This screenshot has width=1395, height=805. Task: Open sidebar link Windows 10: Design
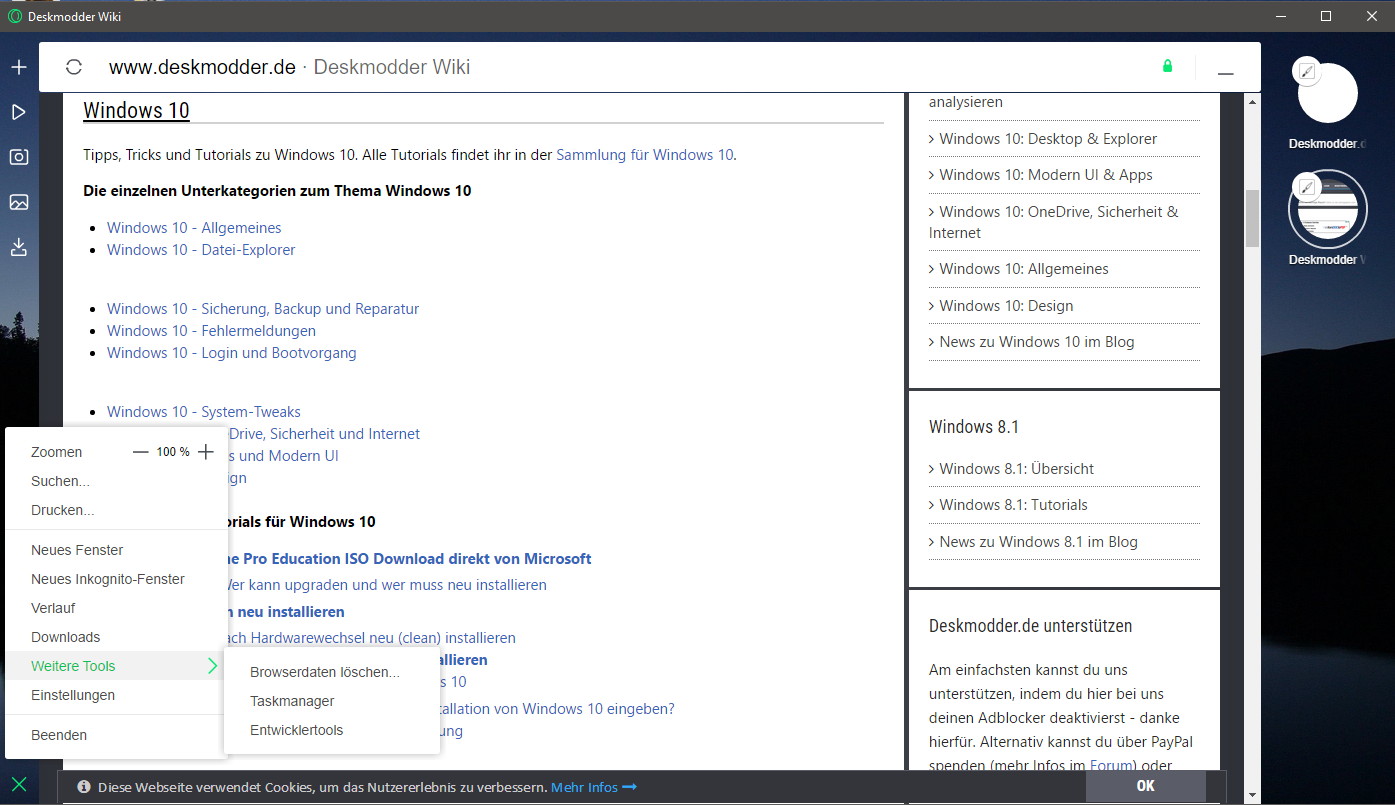1006,306
